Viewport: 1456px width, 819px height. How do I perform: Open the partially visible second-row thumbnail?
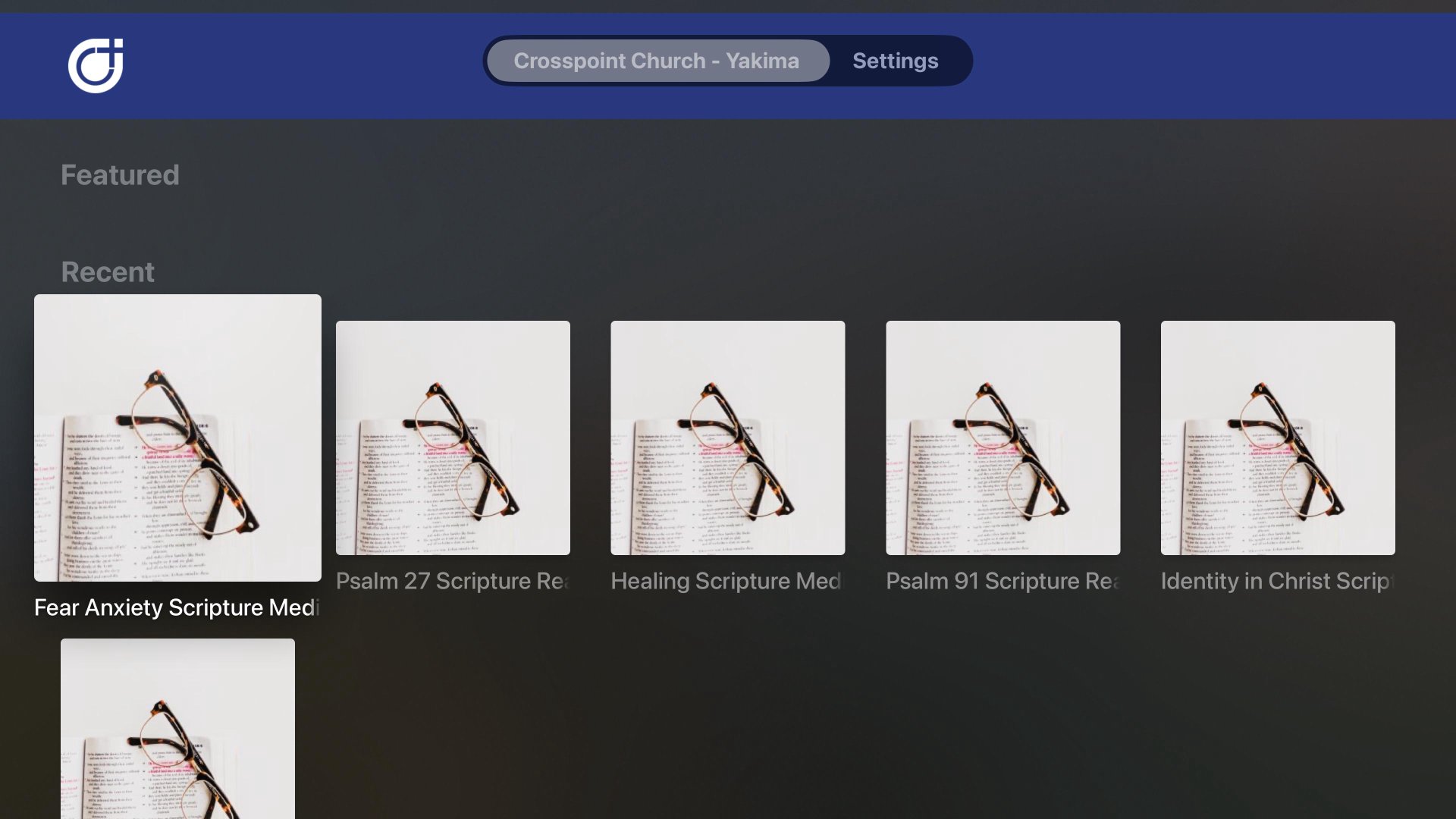click(x=177, y=728)
